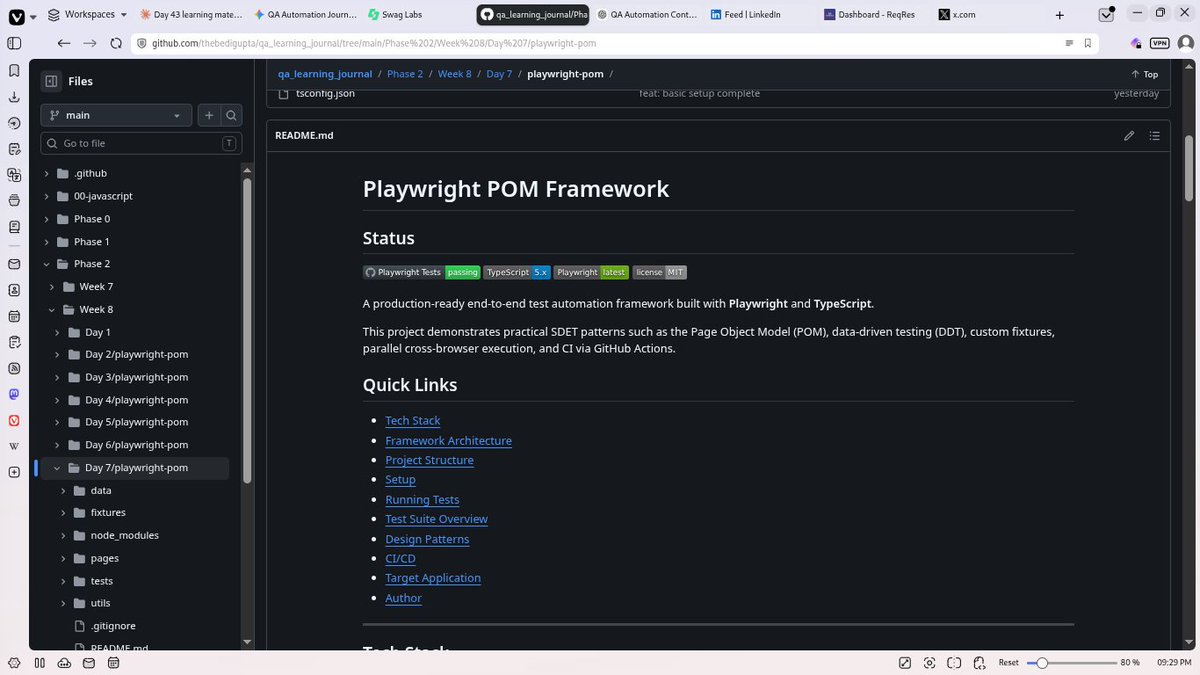Toggle images and animations status icon
This screenshot has height=675, width=1200.
click(905, 662)
